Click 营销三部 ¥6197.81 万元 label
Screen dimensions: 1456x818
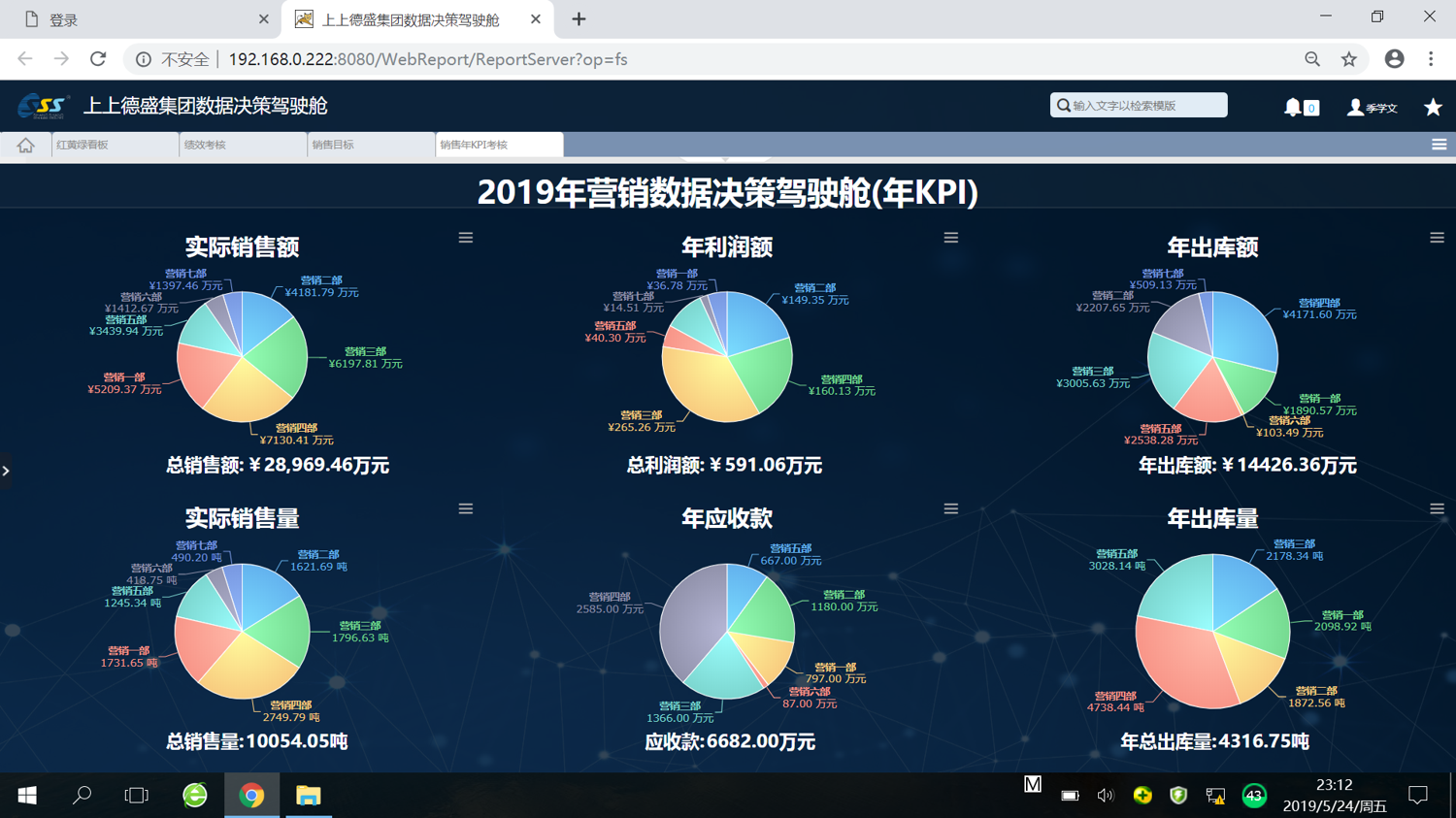coord(365,358)
